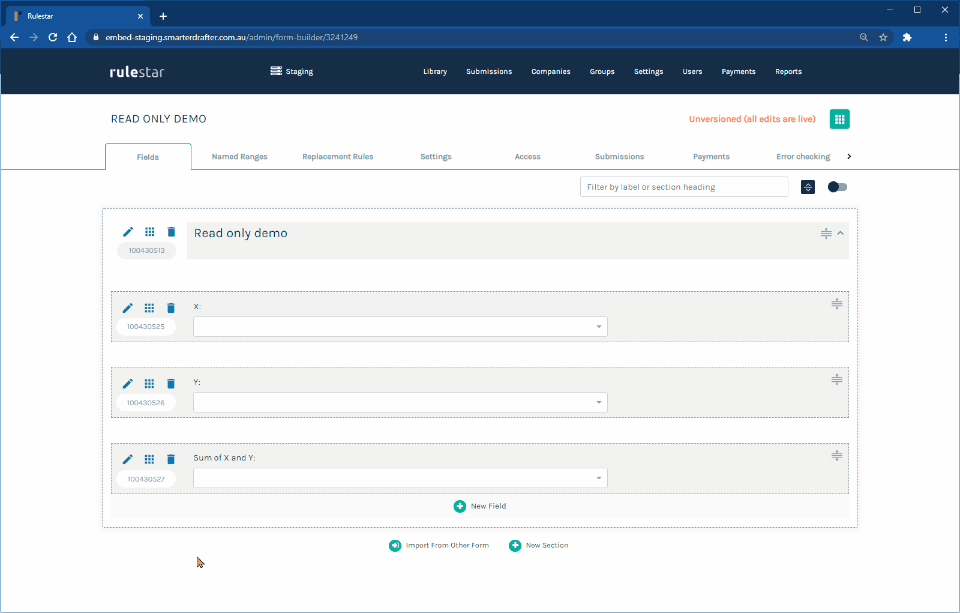Open Groups in top navigation
This screenshot has height=613, width=960.
coord(602,72)
